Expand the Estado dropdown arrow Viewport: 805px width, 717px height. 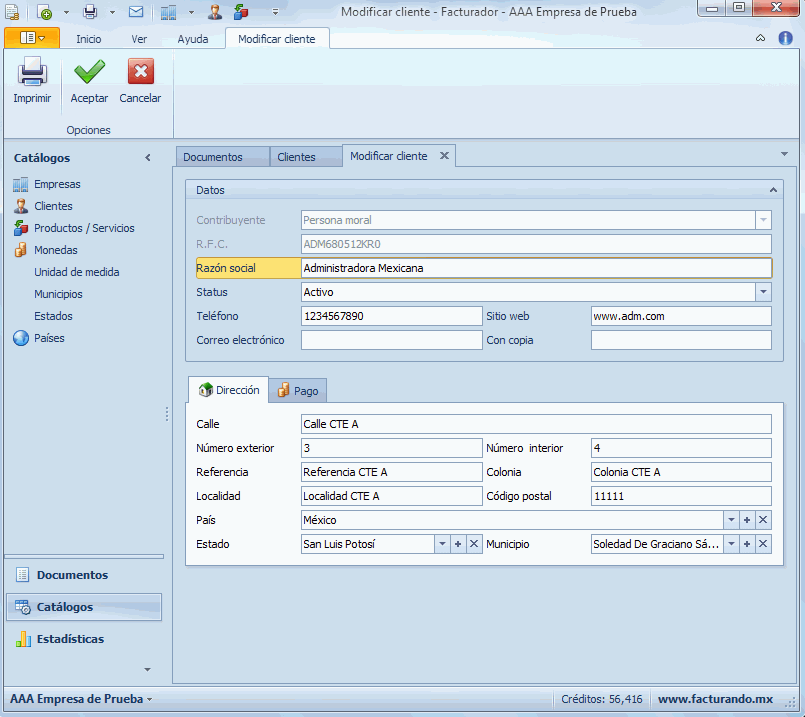click(442, 544)
